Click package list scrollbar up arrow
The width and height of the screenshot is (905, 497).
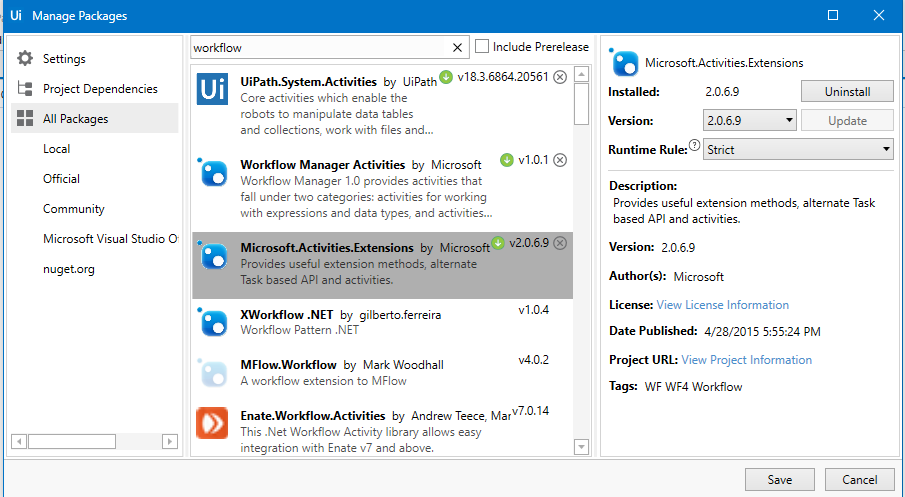[x=581, y=74]
